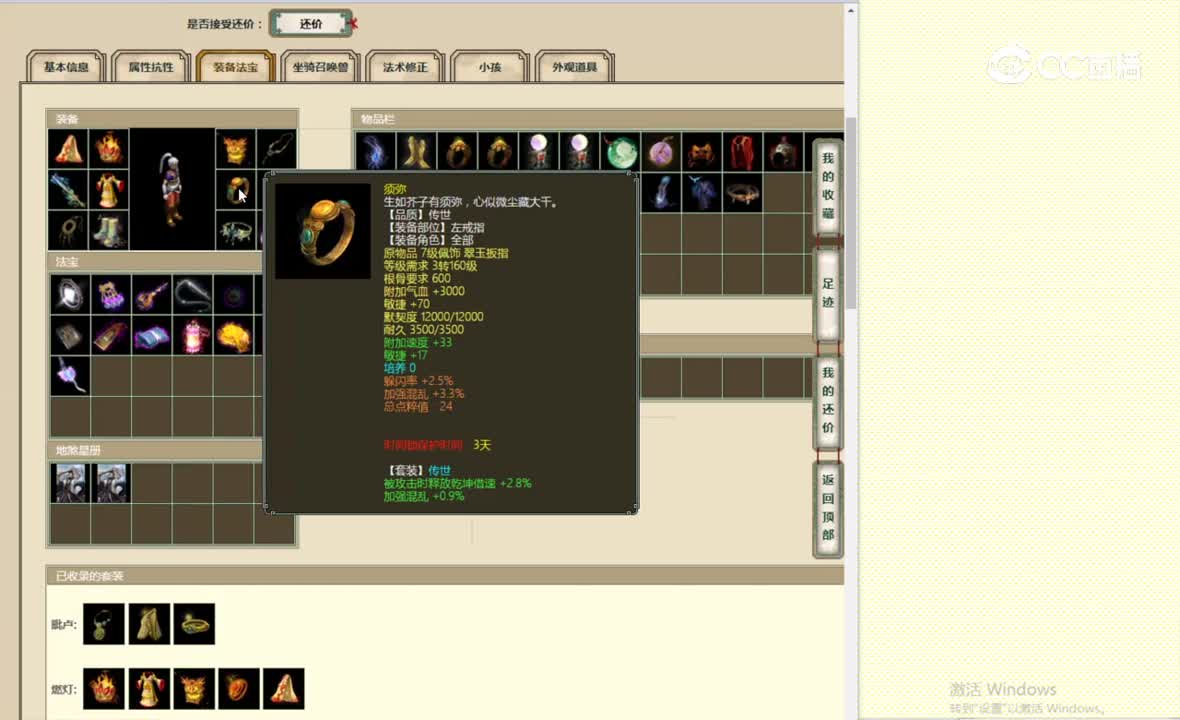Select the silver helmet in 物品栏

[x=783, y=152]
